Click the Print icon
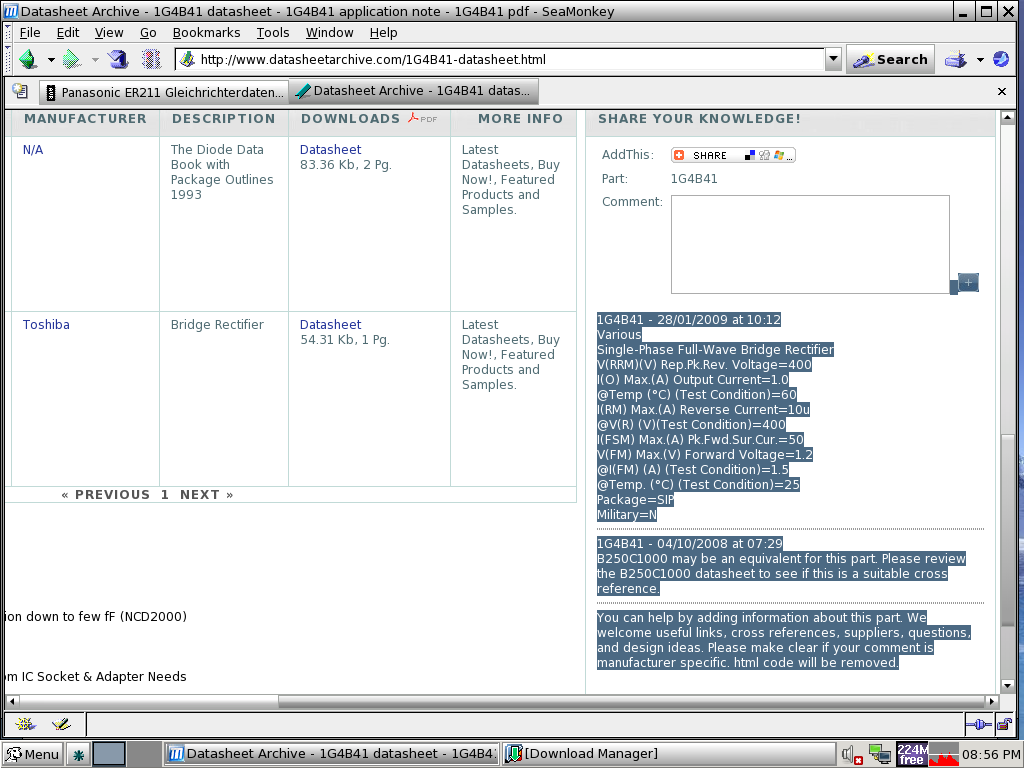Image resolution: width=1024 pixels, height=768 pixels. pos(955,59)
